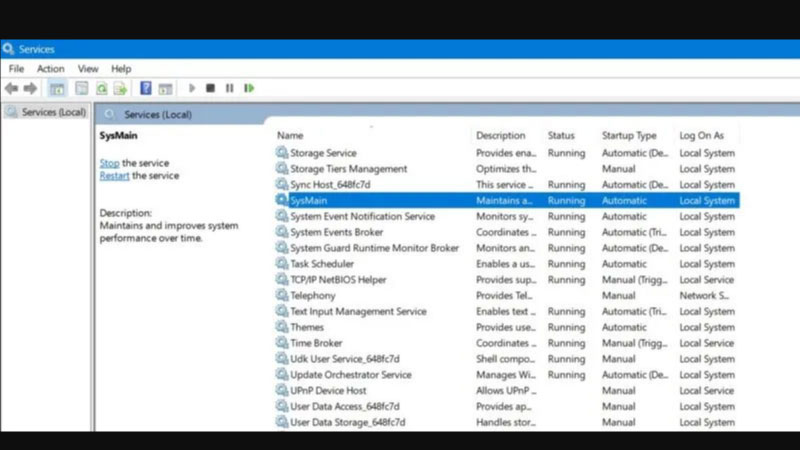
Task: Click the Stop Service square icon
Action: tap(210, 88)
